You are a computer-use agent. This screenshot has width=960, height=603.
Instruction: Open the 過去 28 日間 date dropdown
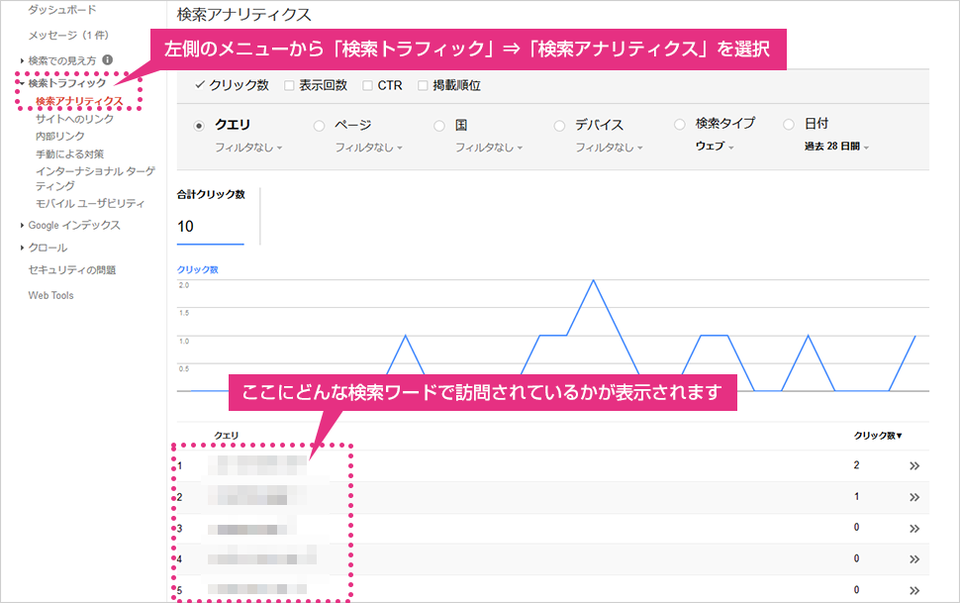[836, 146]
